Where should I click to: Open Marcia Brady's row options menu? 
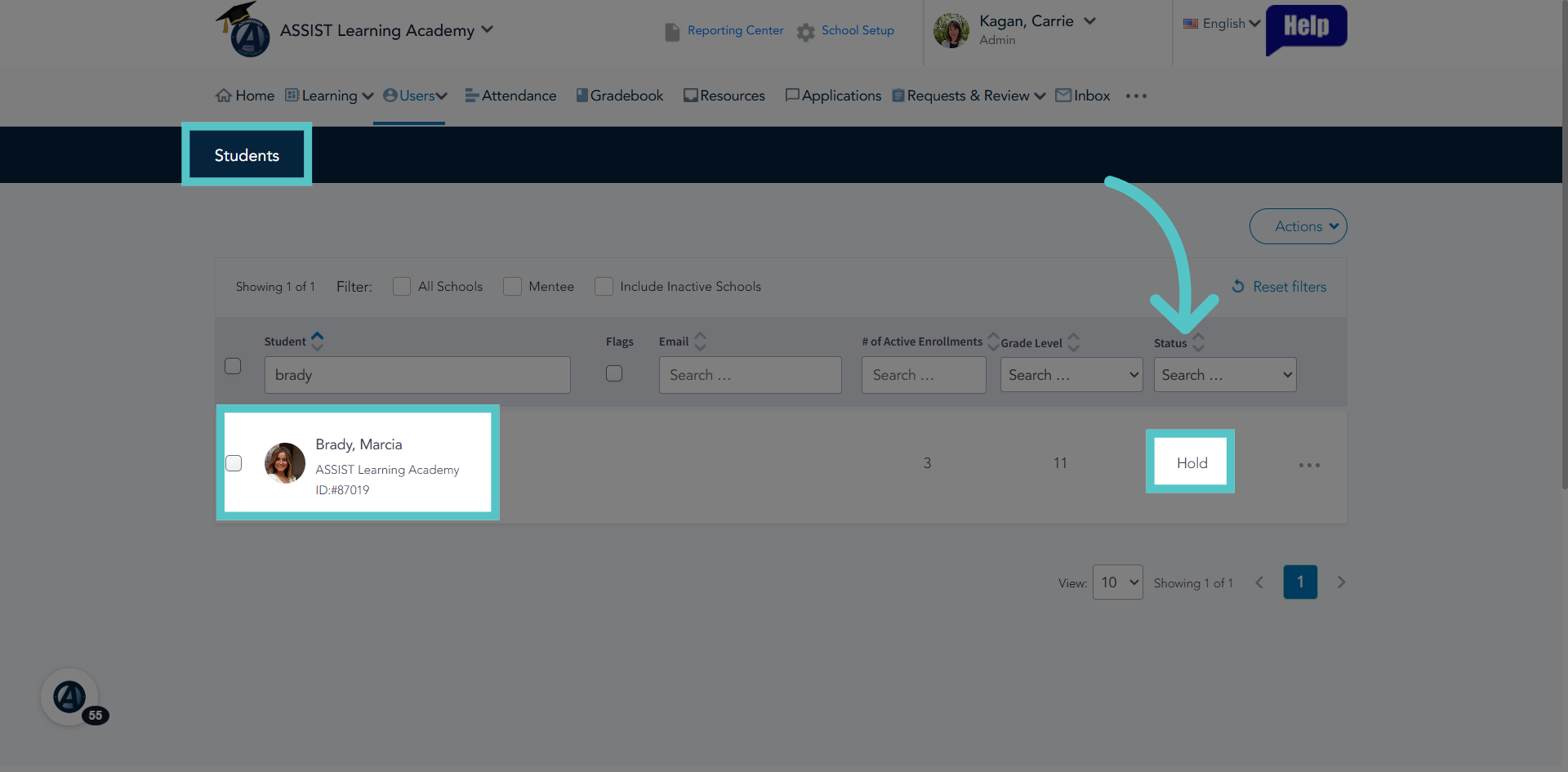click(x=1309, y=465)
